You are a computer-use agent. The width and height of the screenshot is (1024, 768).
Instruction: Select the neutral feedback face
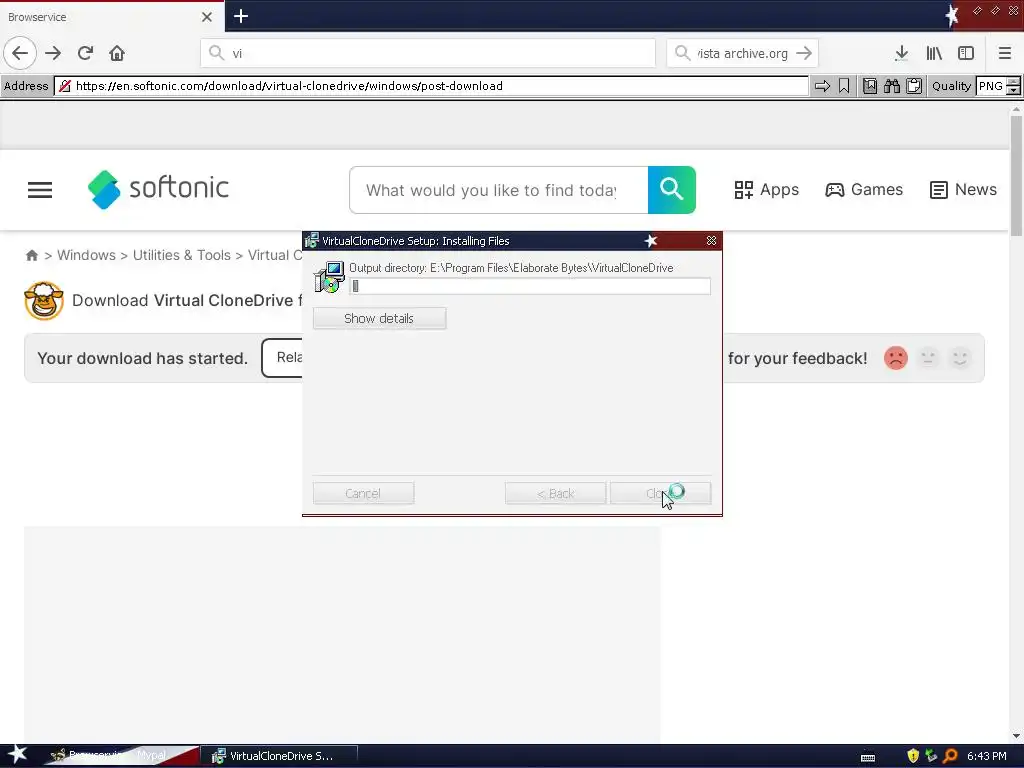[928, 358]
